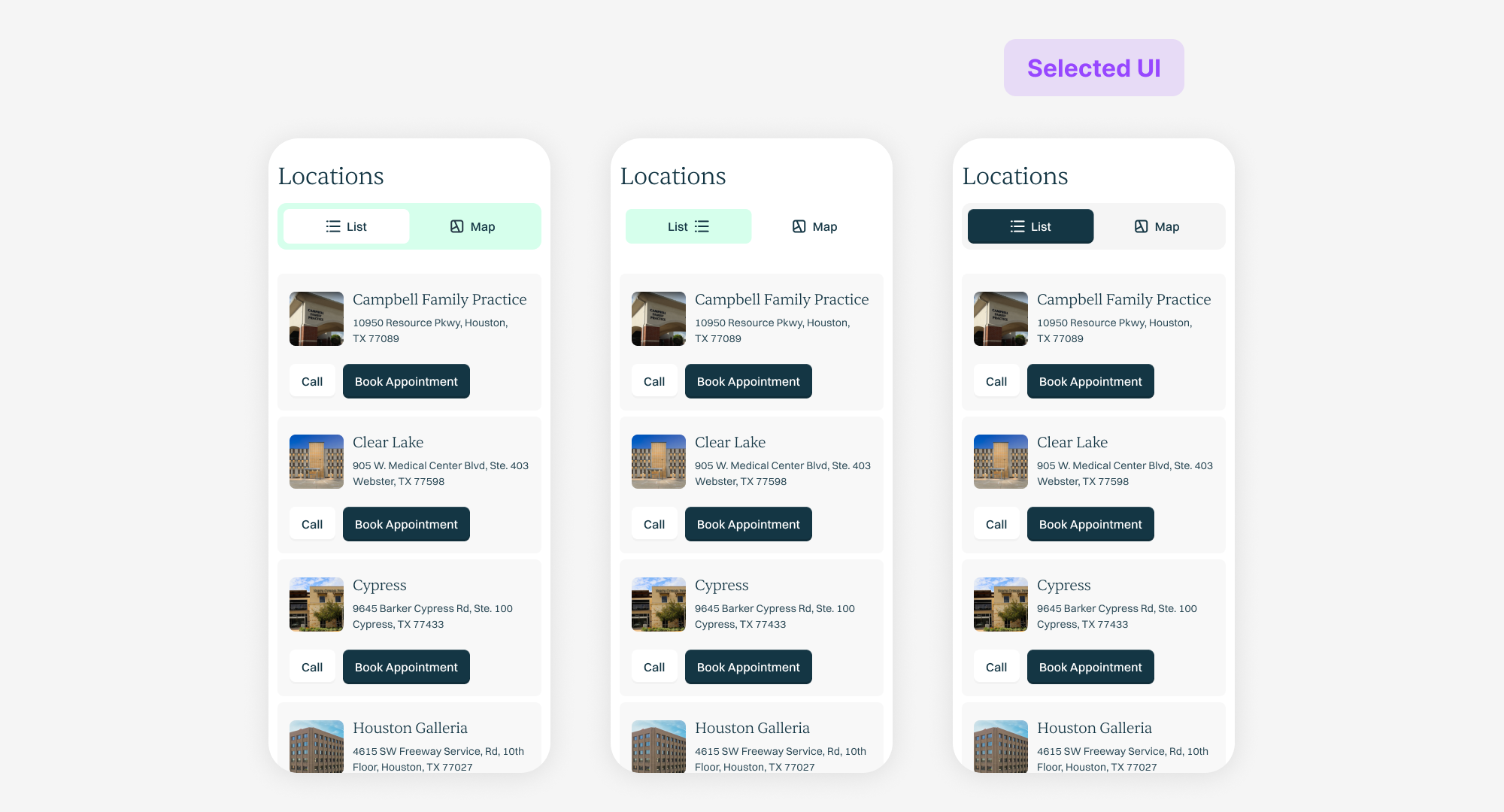Click the list icon in the dark navy List tab

1017,226
